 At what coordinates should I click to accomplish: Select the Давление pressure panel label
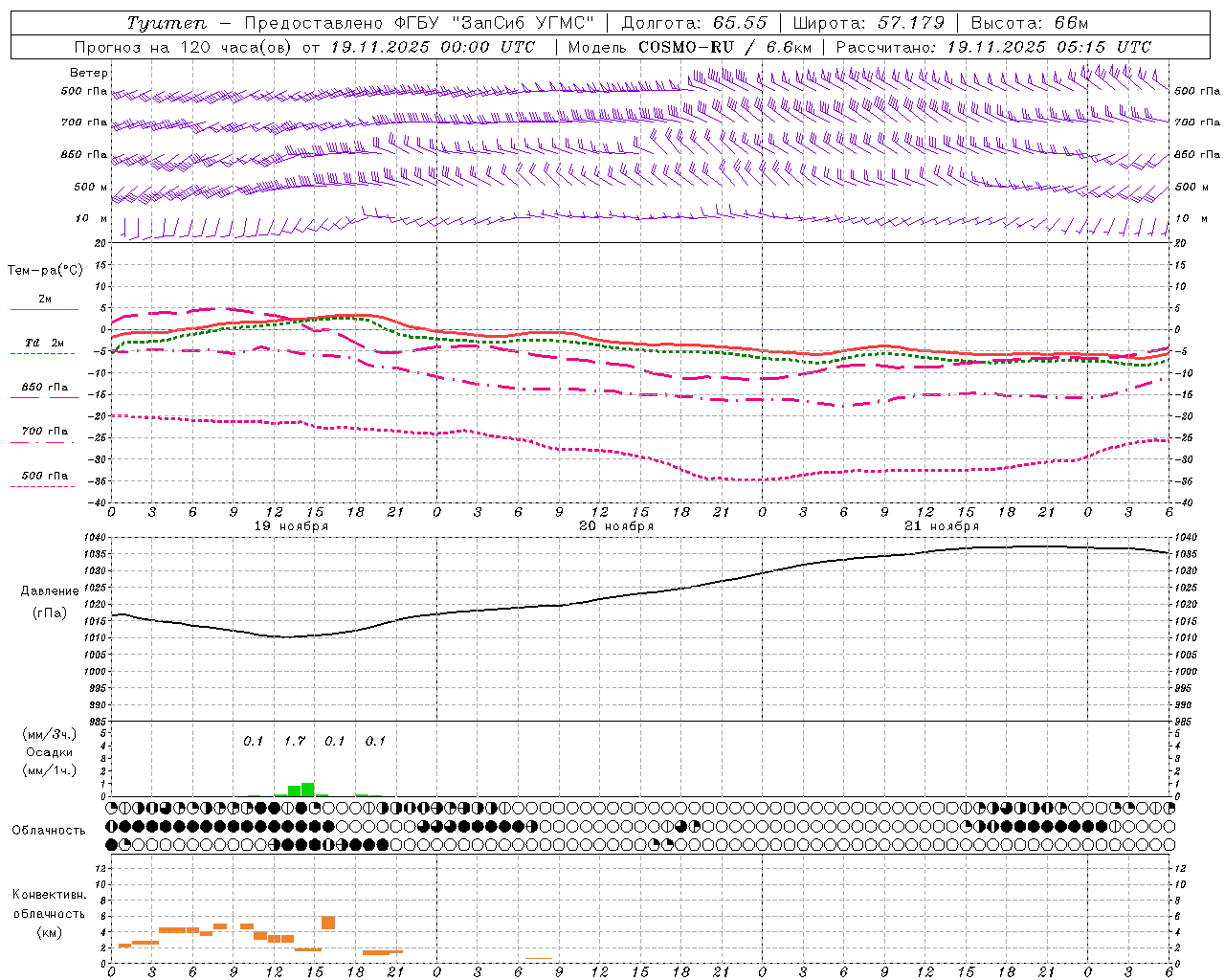(50, 591)
